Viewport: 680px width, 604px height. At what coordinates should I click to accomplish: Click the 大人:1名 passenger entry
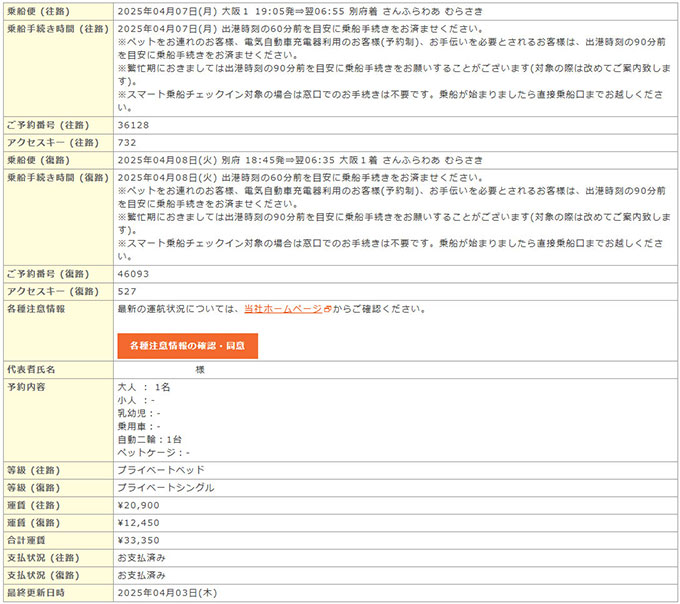pos(144,386)
